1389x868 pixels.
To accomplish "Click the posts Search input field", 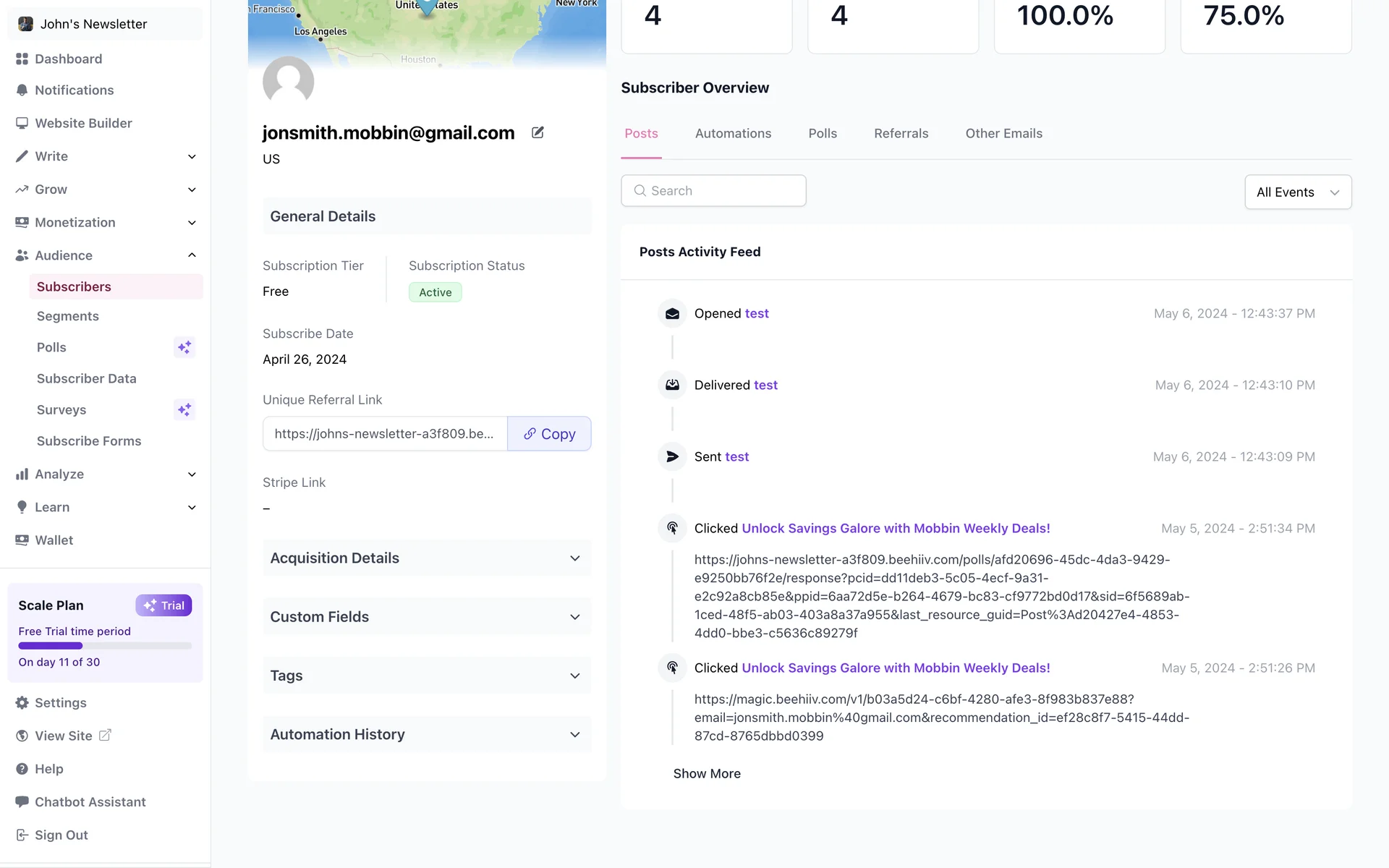I will click(713, 191).
